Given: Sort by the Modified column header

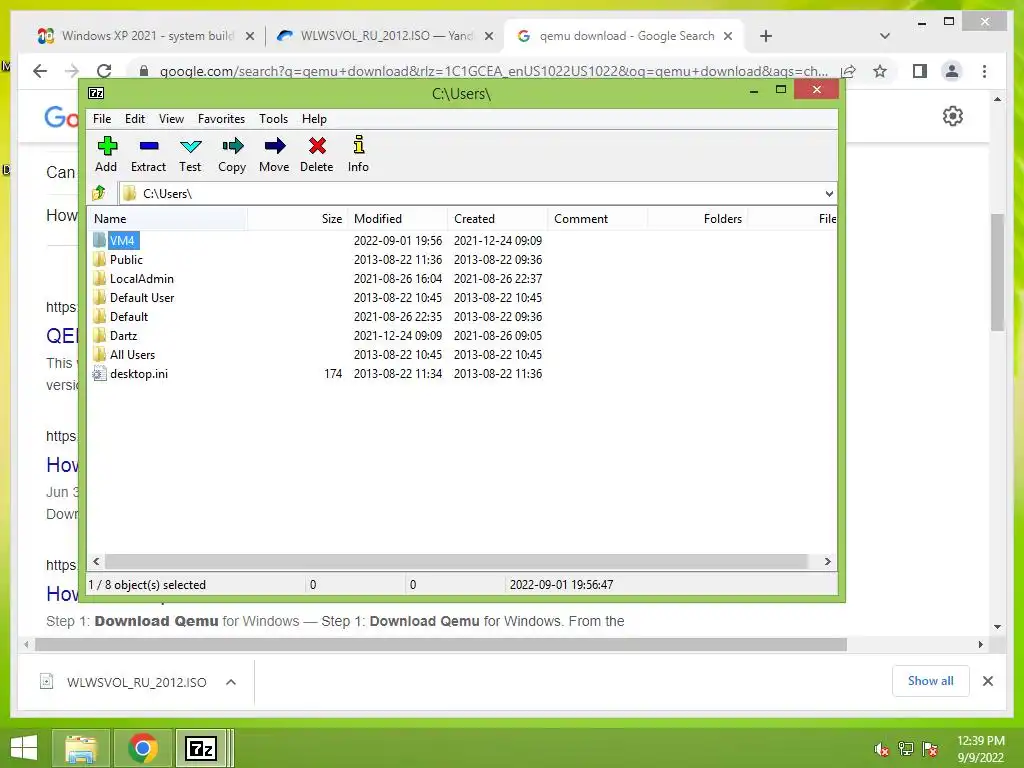Looking at the screenshot, I should point(398,219).
